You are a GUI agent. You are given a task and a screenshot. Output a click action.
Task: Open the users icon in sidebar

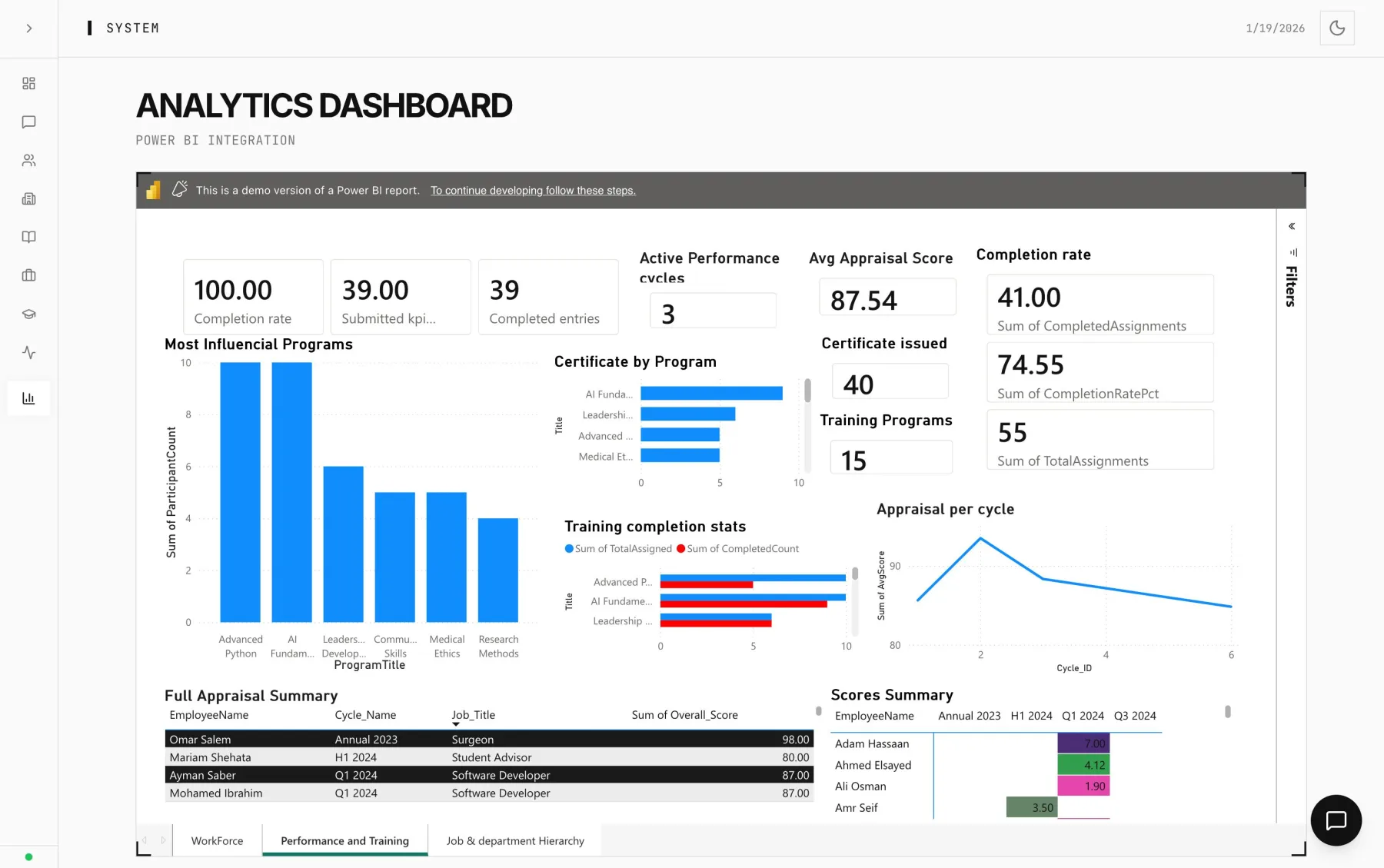tap(28, 160)
